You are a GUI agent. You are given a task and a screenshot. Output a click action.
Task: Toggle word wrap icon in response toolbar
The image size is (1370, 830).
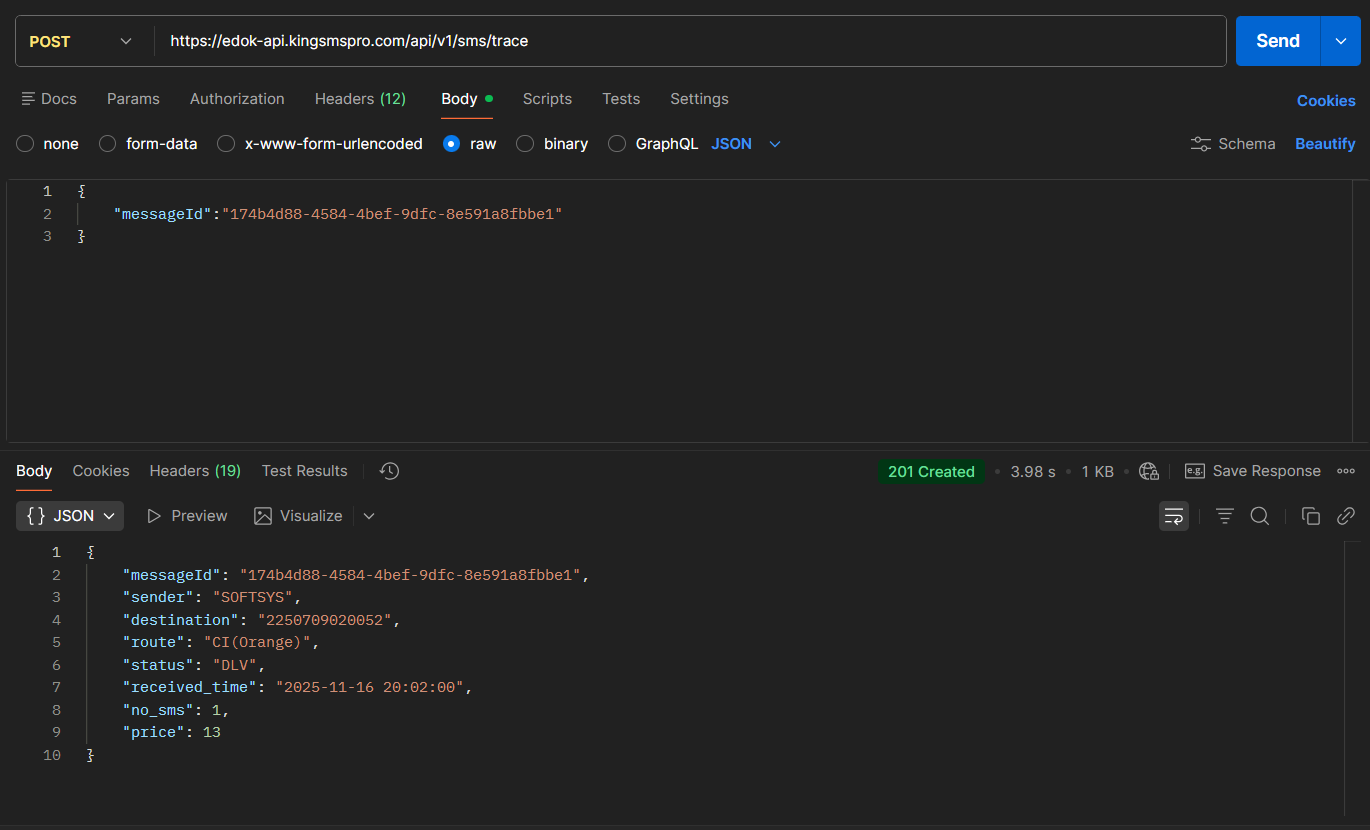pos(1174,516)
